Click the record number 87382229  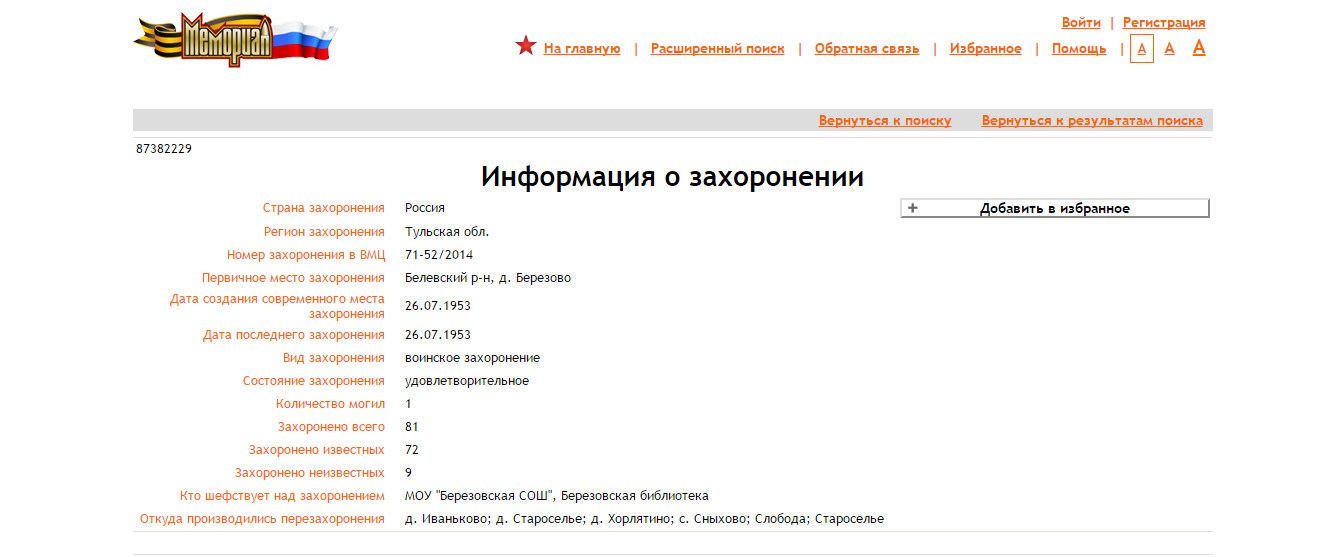[164, 148]
